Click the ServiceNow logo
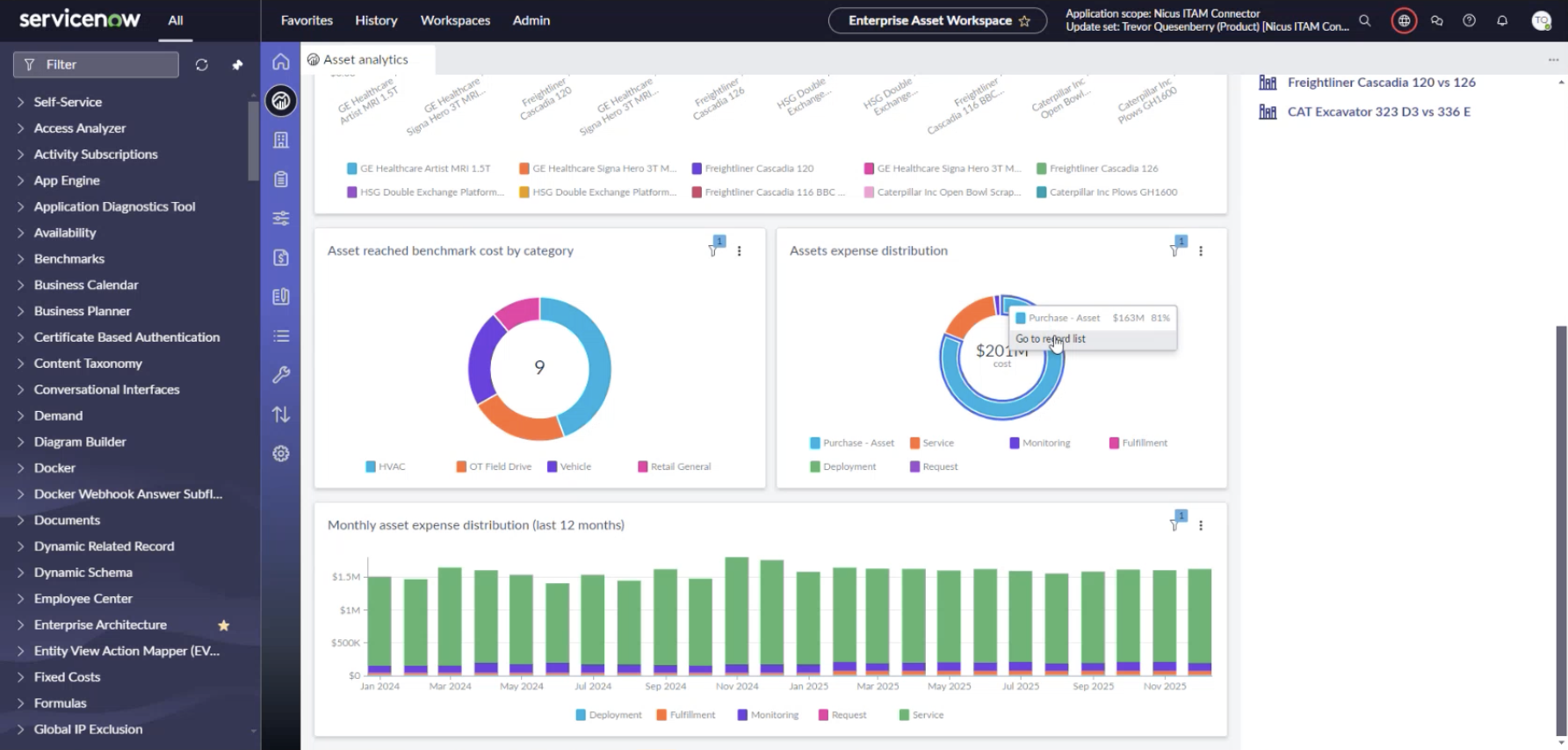The image size is (1568, 750). pyautogui.click(x=79, y=19)
